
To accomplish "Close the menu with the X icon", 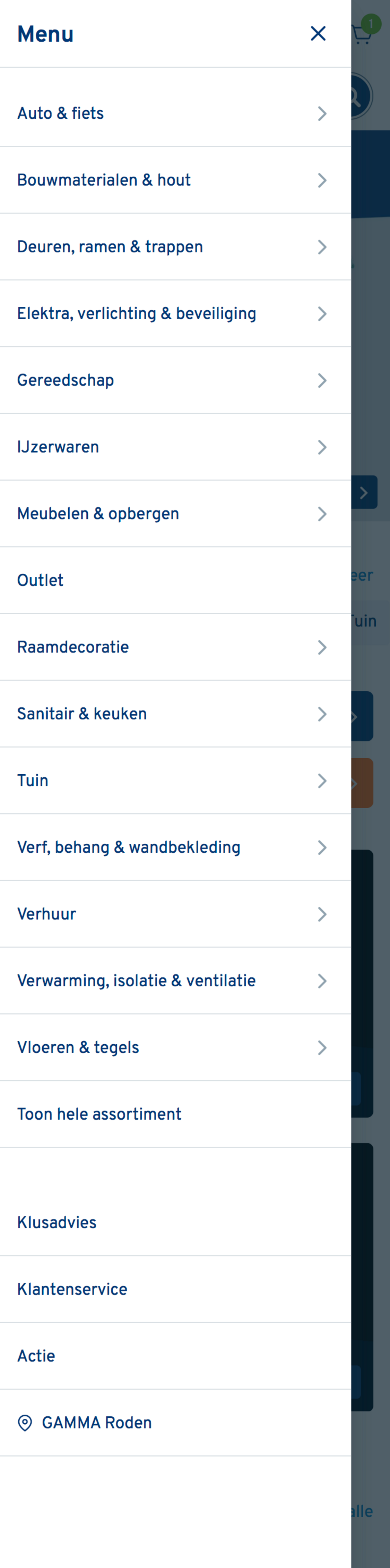I will (x=318, y=33).
